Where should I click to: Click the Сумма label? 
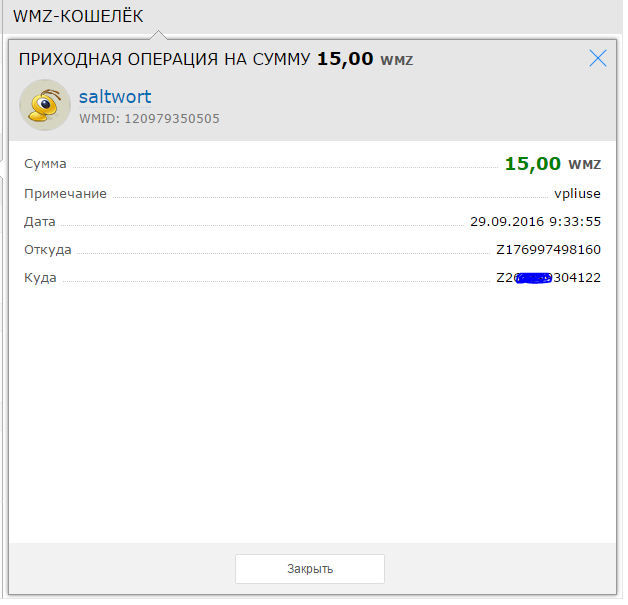(45, 164)
